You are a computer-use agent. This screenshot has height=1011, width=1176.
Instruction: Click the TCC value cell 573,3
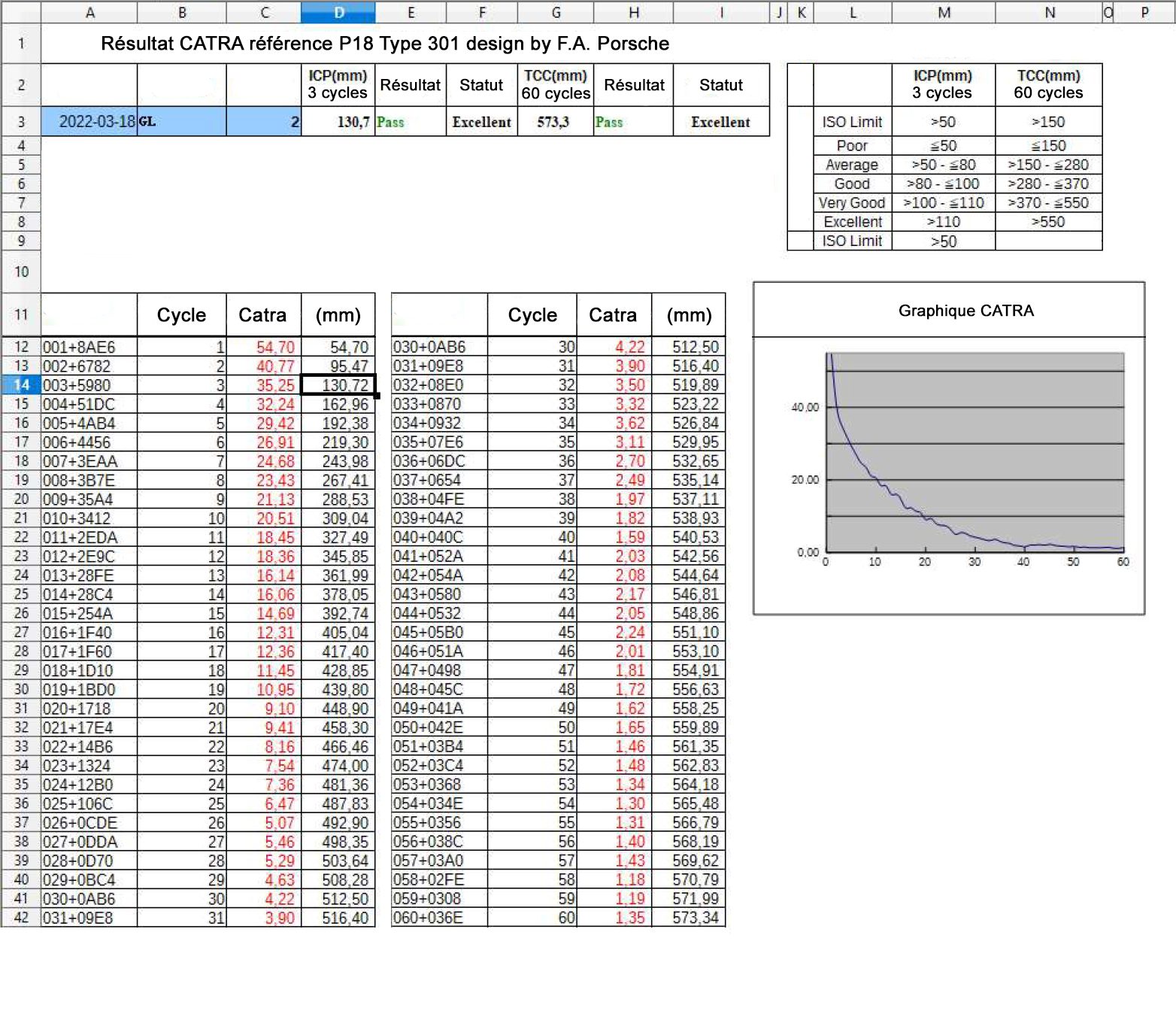[x=556, y=122]
